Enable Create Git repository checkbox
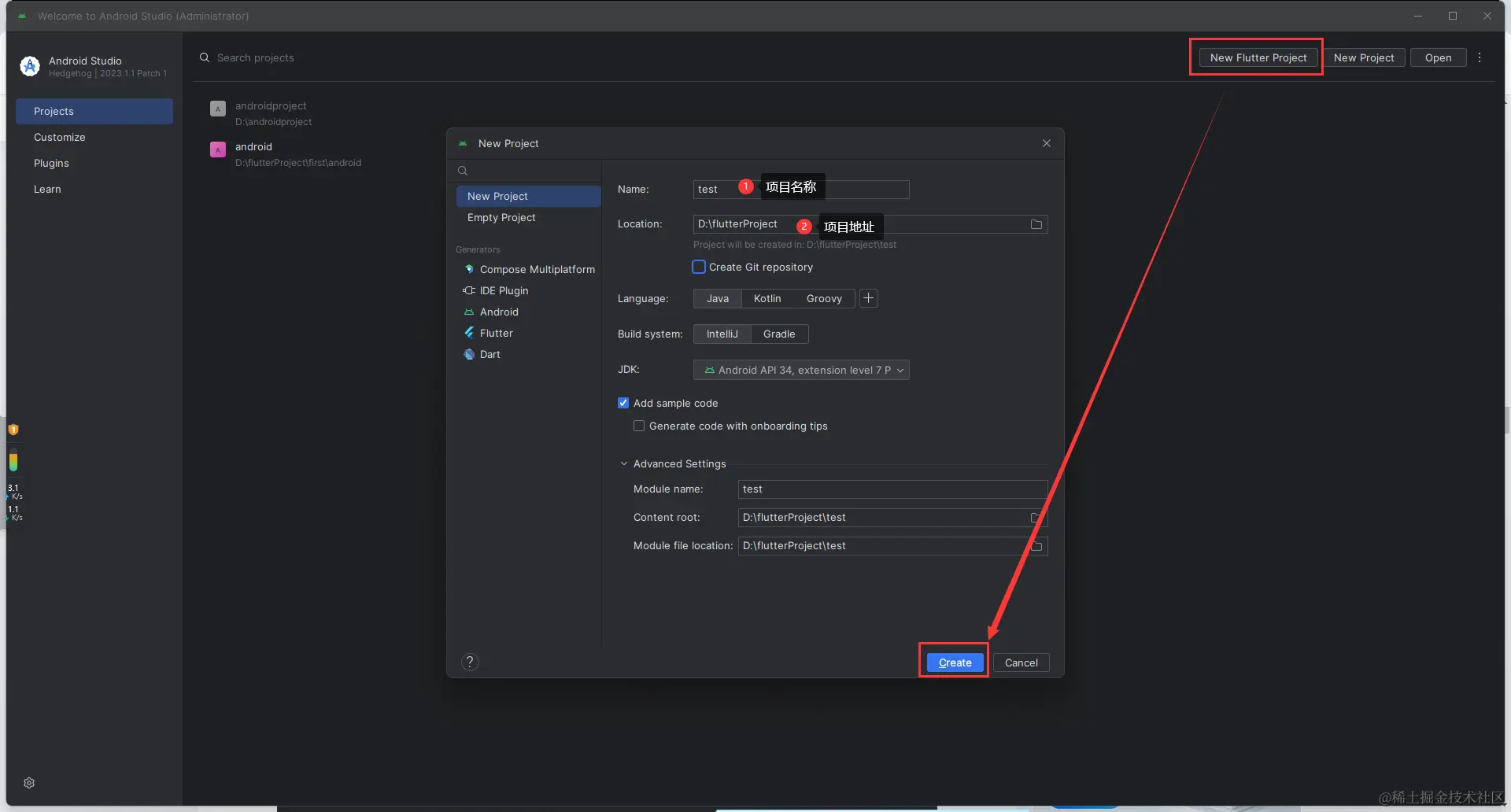This screenshot has height=812, width=1511. tap(699, 267)
